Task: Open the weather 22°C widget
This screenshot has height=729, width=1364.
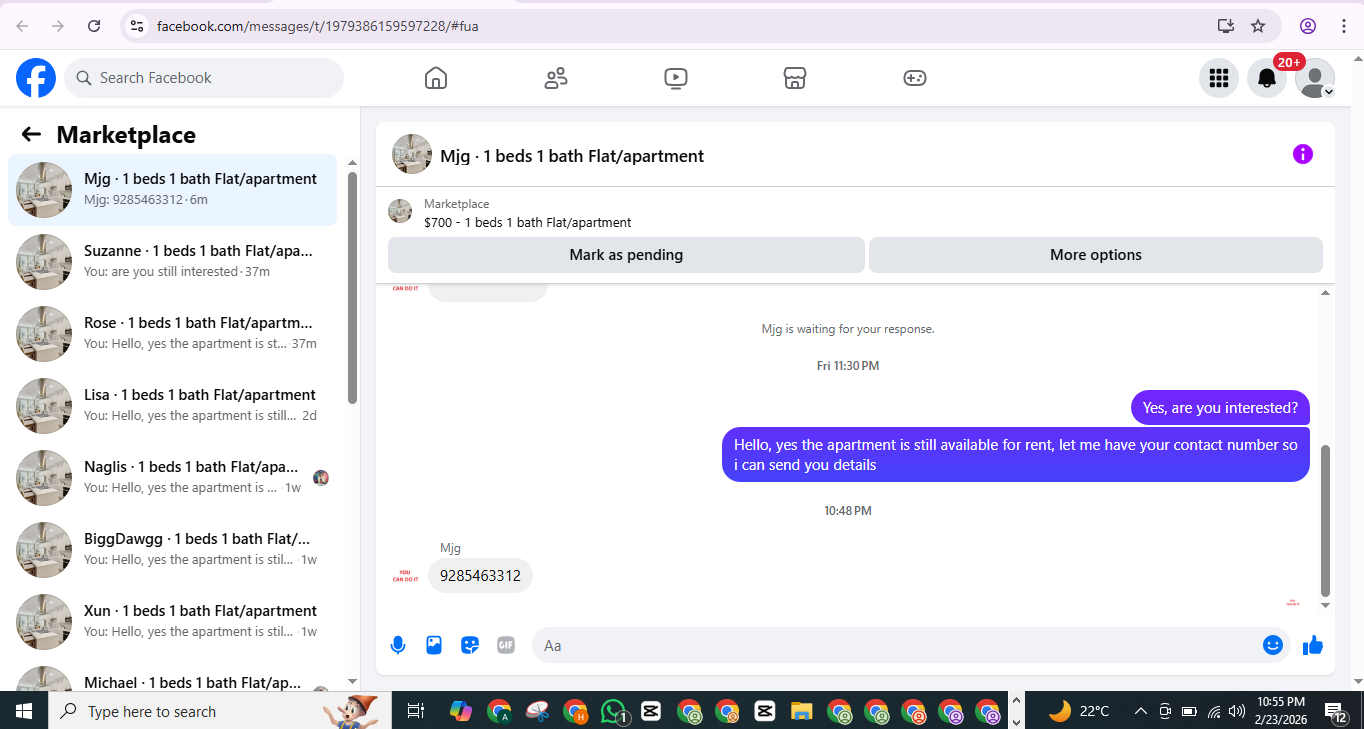Action: pyautogui.click(x=1080, y=711)
